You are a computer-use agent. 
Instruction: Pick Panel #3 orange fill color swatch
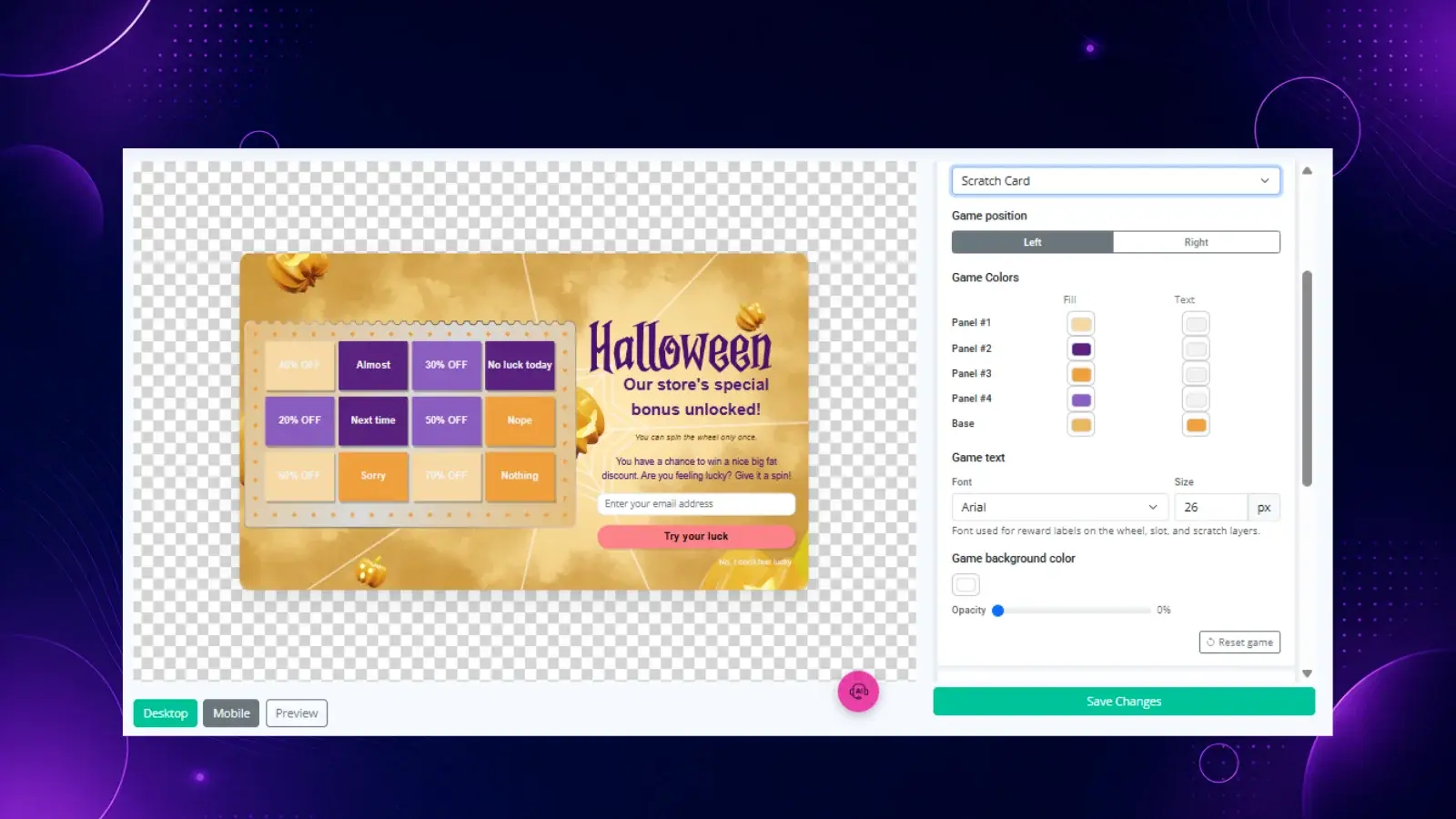click(x=1081, y=375)
